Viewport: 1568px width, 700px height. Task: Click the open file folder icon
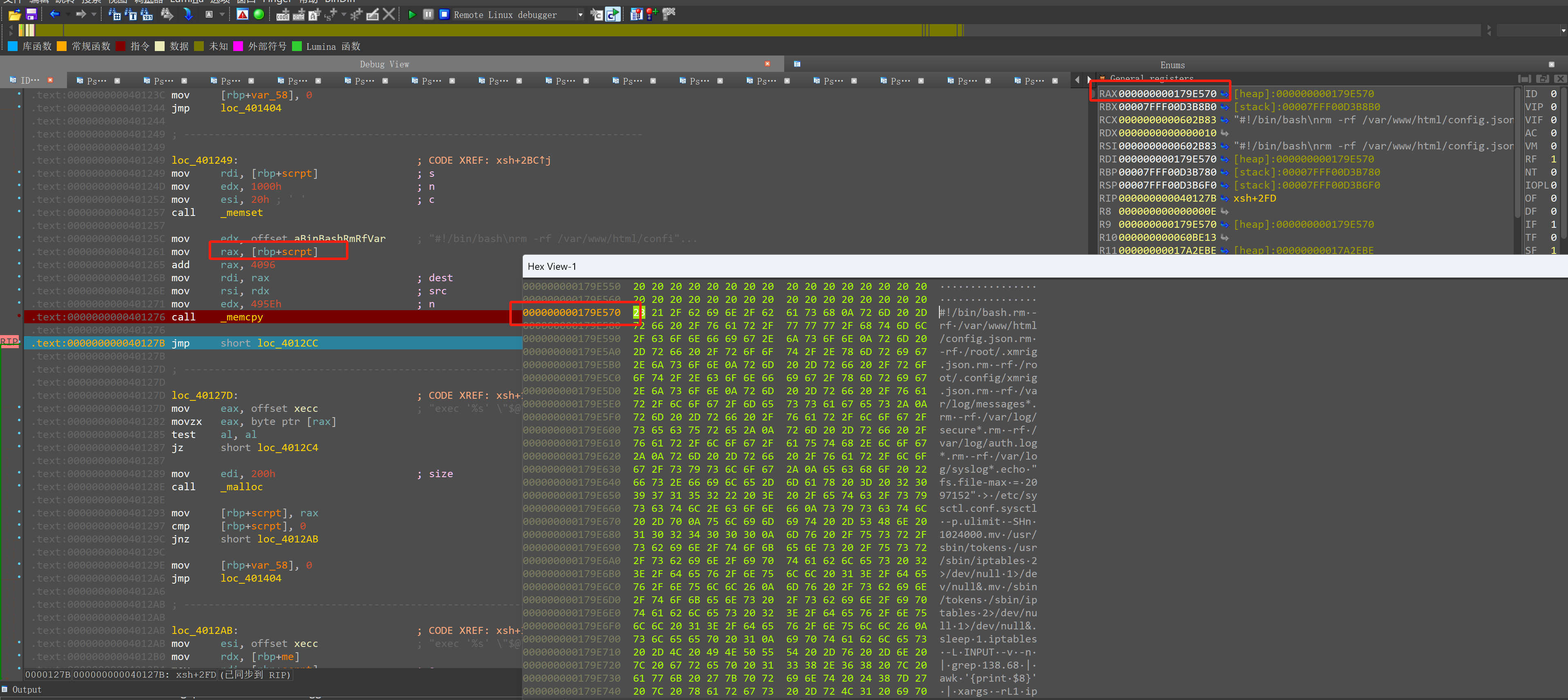click(x=15, y=14)
